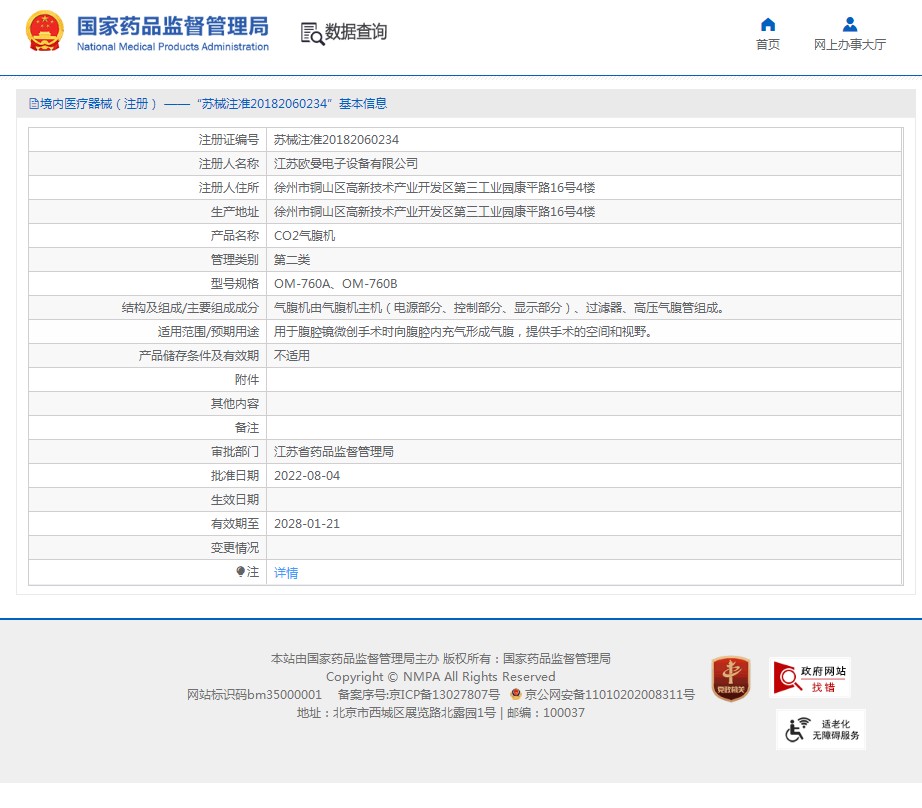Click Copyright © NMPA All Rights Reserved
The image size is (922, 808).
point(440,677)
